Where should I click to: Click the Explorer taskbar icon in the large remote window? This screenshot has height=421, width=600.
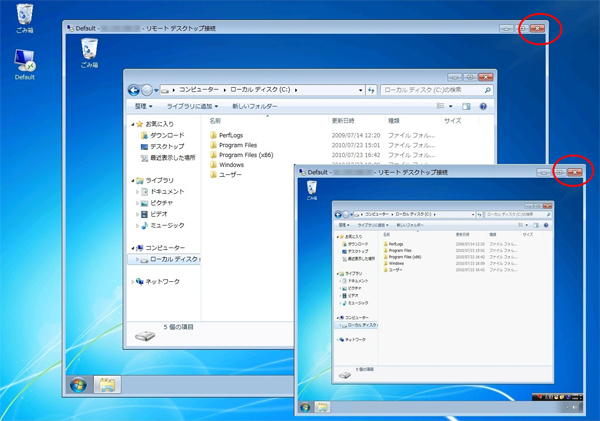tap(107, 385)
